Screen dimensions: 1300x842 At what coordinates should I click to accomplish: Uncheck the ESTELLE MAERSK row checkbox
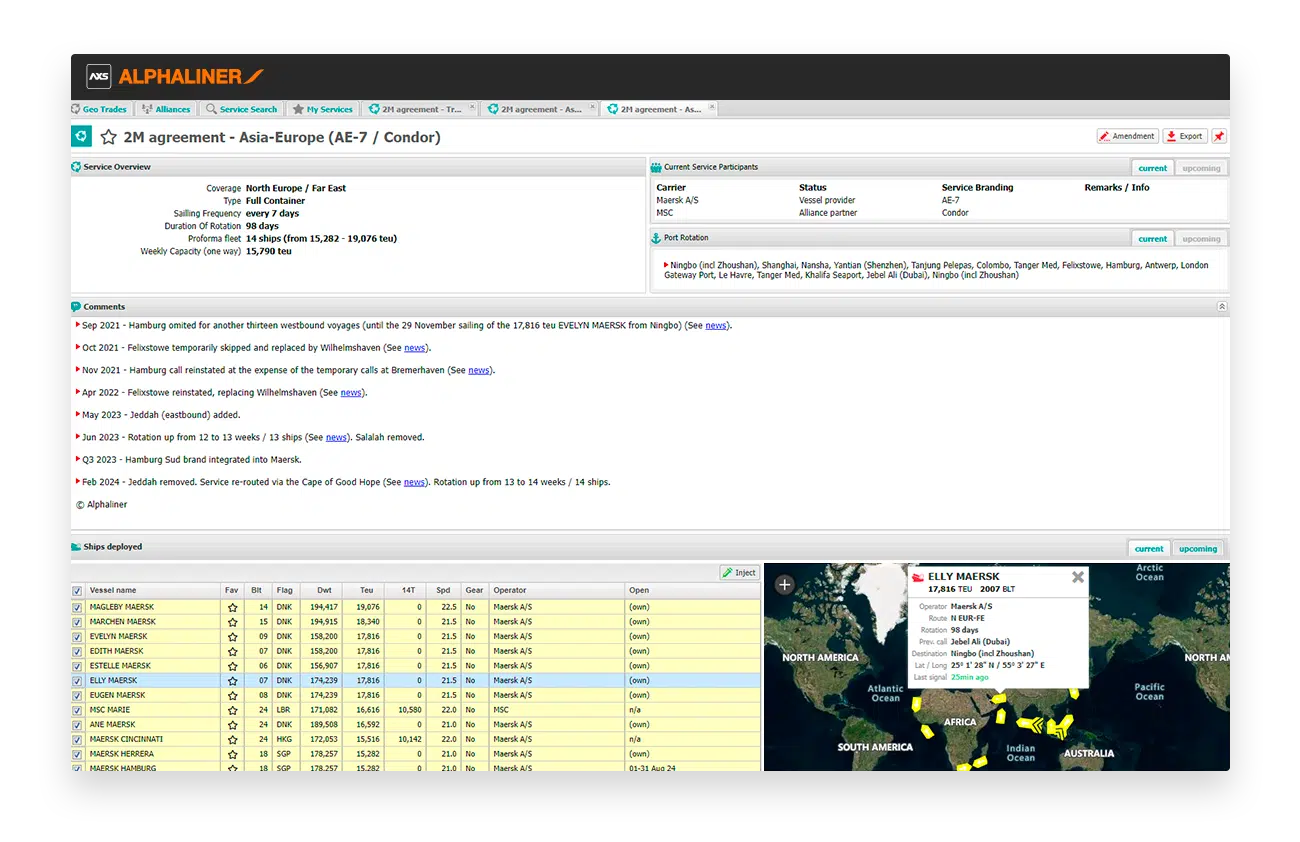77,666
